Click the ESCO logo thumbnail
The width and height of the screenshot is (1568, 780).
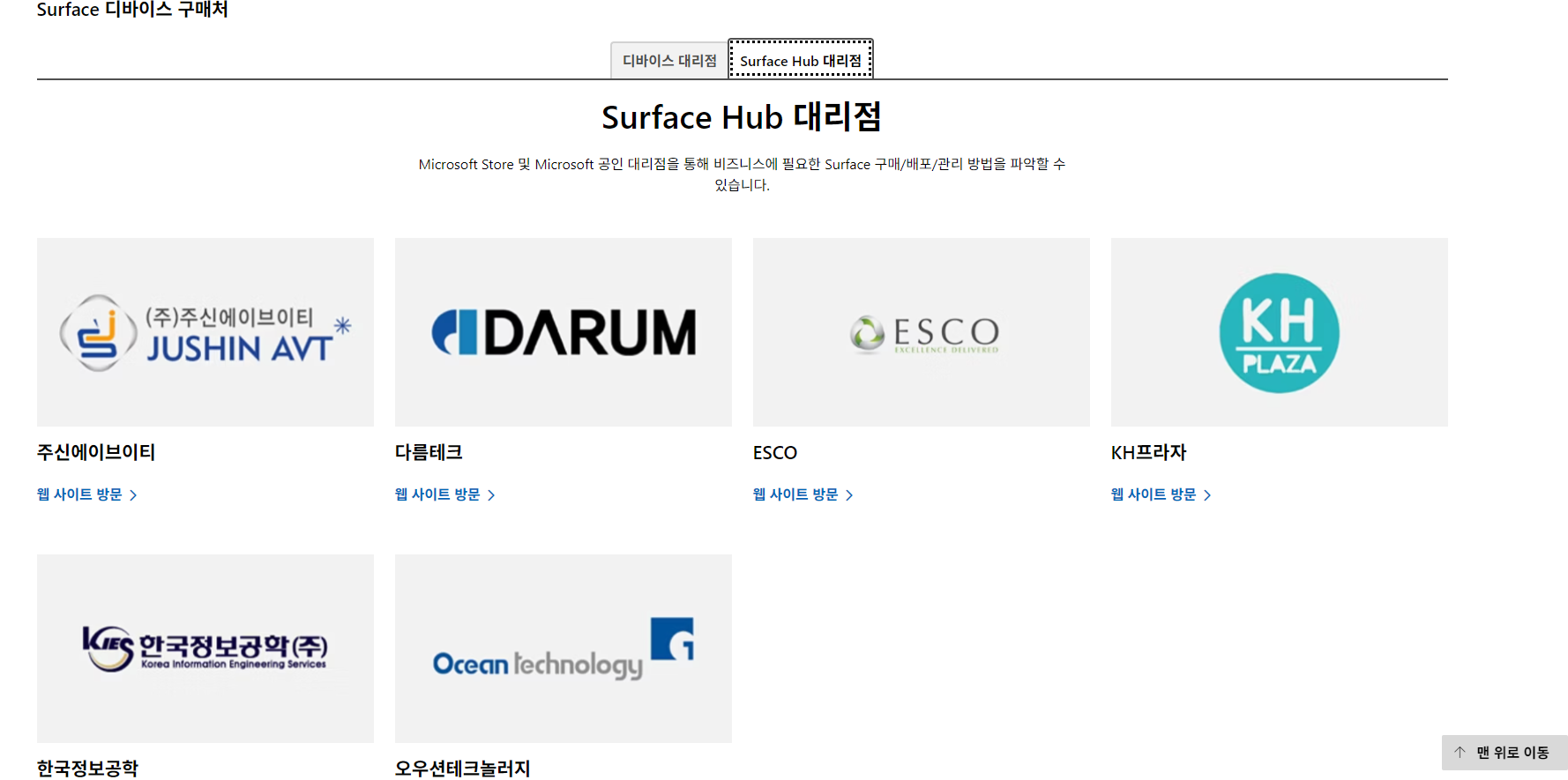[922, 332]
